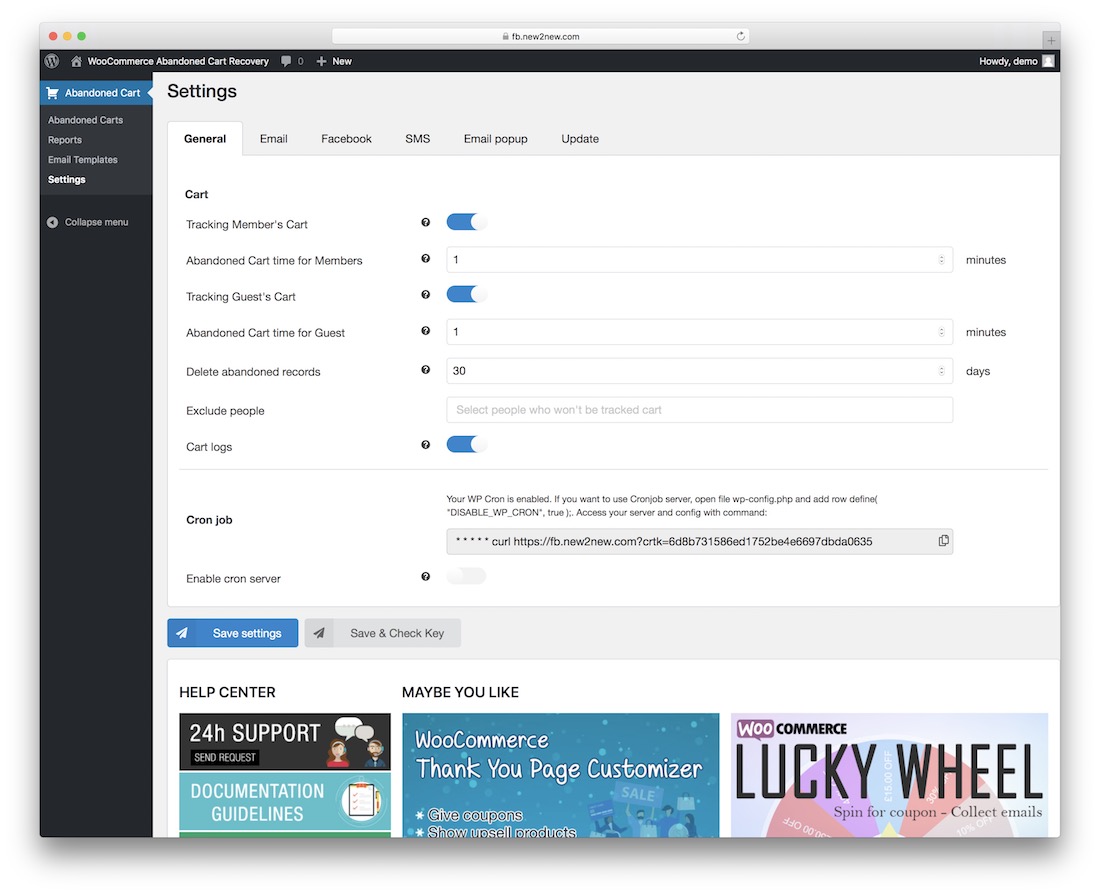Click the New link in admin bar
Screen dimensions: 1100x894
coord(342,61)
